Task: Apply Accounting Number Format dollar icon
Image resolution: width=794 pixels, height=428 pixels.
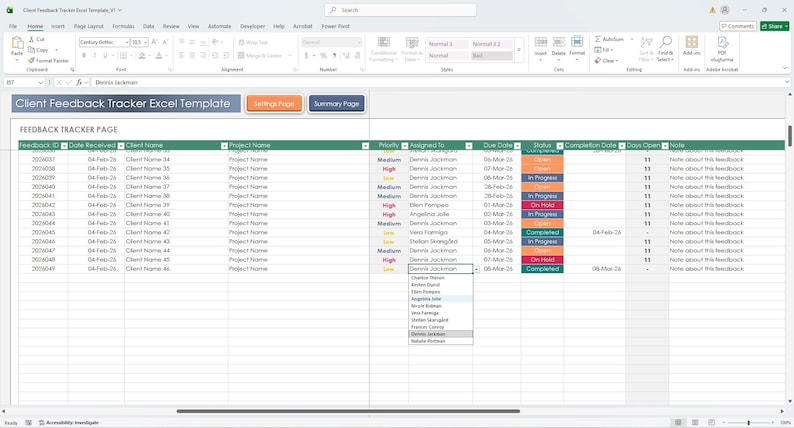Action: point(306,55)
